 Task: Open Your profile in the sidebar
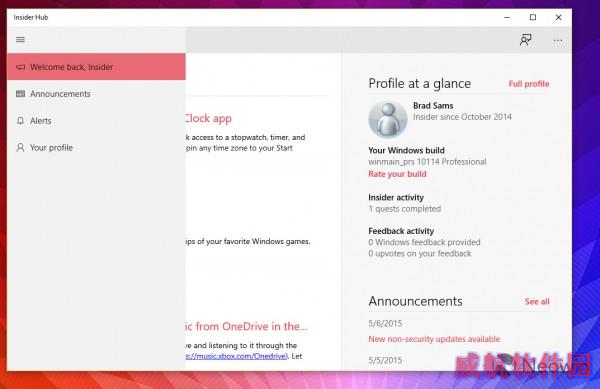96,148
